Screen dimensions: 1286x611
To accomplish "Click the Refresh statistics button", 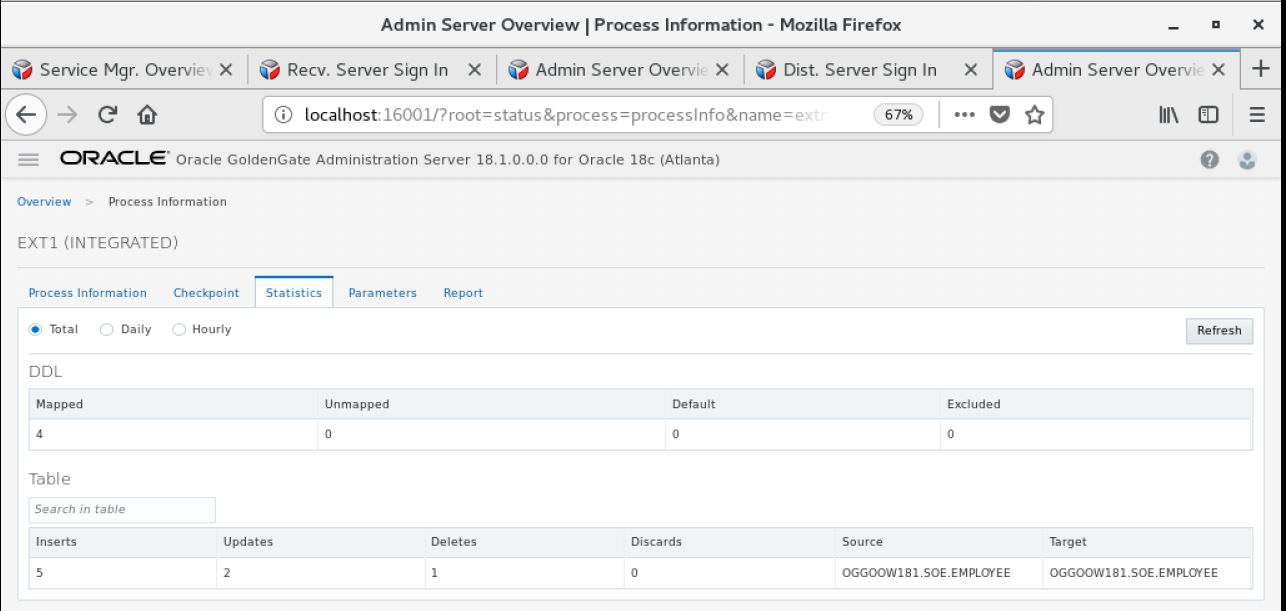I will (x=1218, y=330).
